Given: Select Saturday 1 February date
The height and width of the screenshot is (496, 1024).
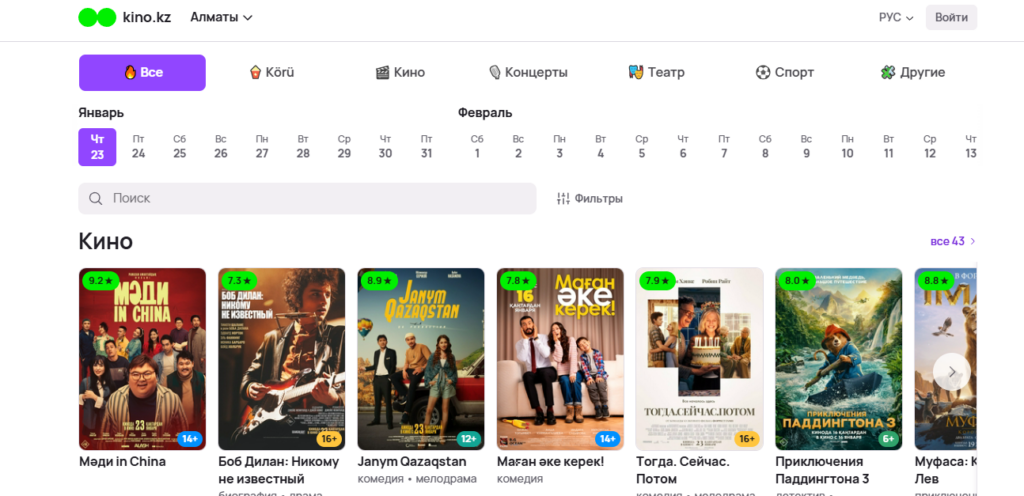Looking at the screenshot, I should coord(477,147).
